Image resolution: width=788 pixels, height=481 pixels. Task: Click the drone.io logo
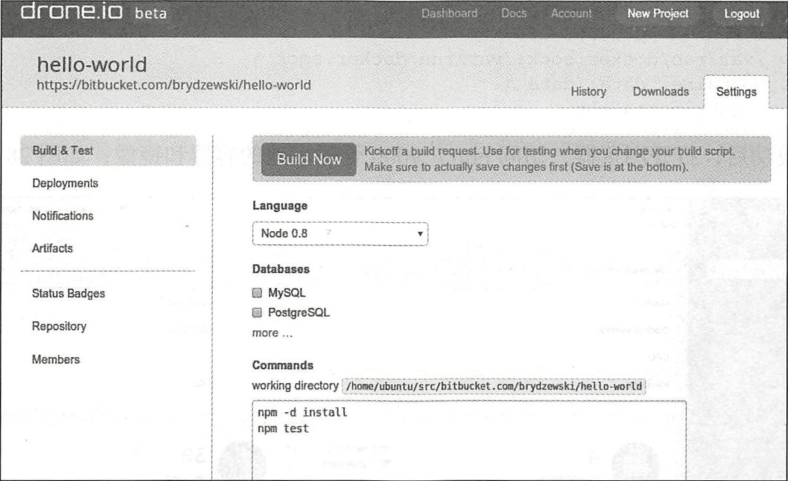(71, 11)
